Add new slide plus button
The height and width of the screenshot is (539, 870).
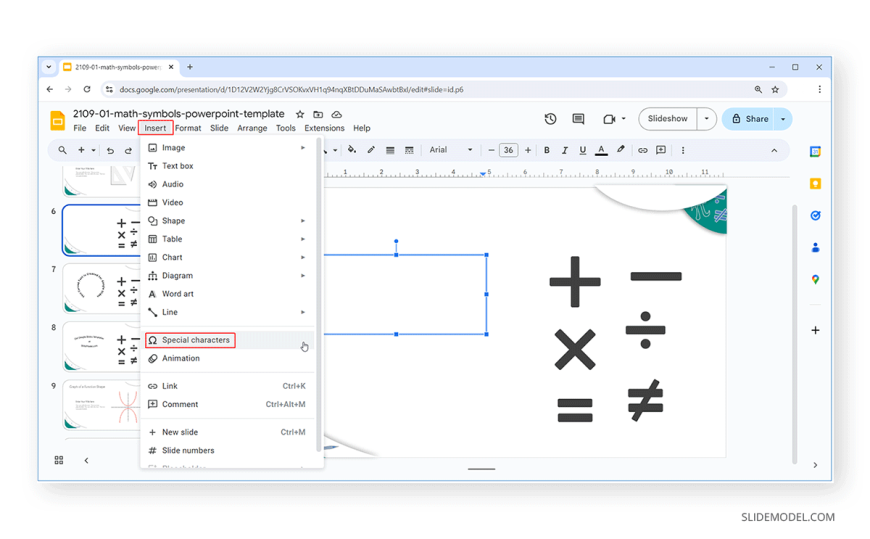coord(82,150)
